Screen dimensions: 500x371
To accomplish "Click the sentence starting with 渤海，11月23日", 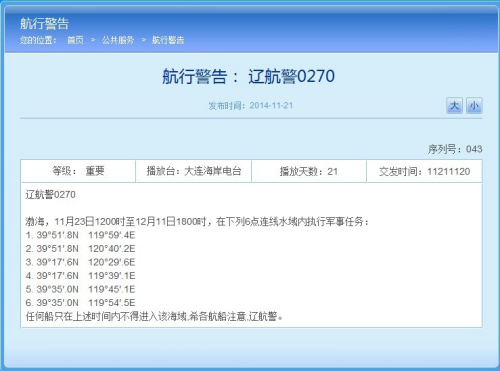I will (x=197, y=221).
